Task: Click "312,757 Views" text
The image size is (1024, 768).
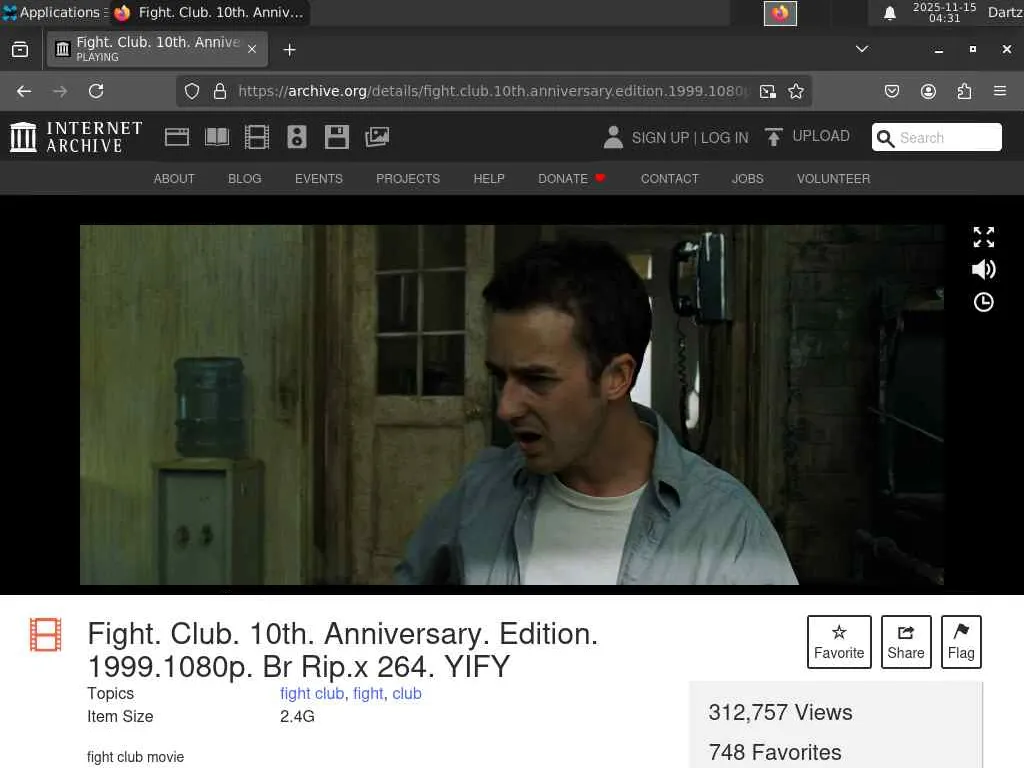Action: click(x=780, y=712)
